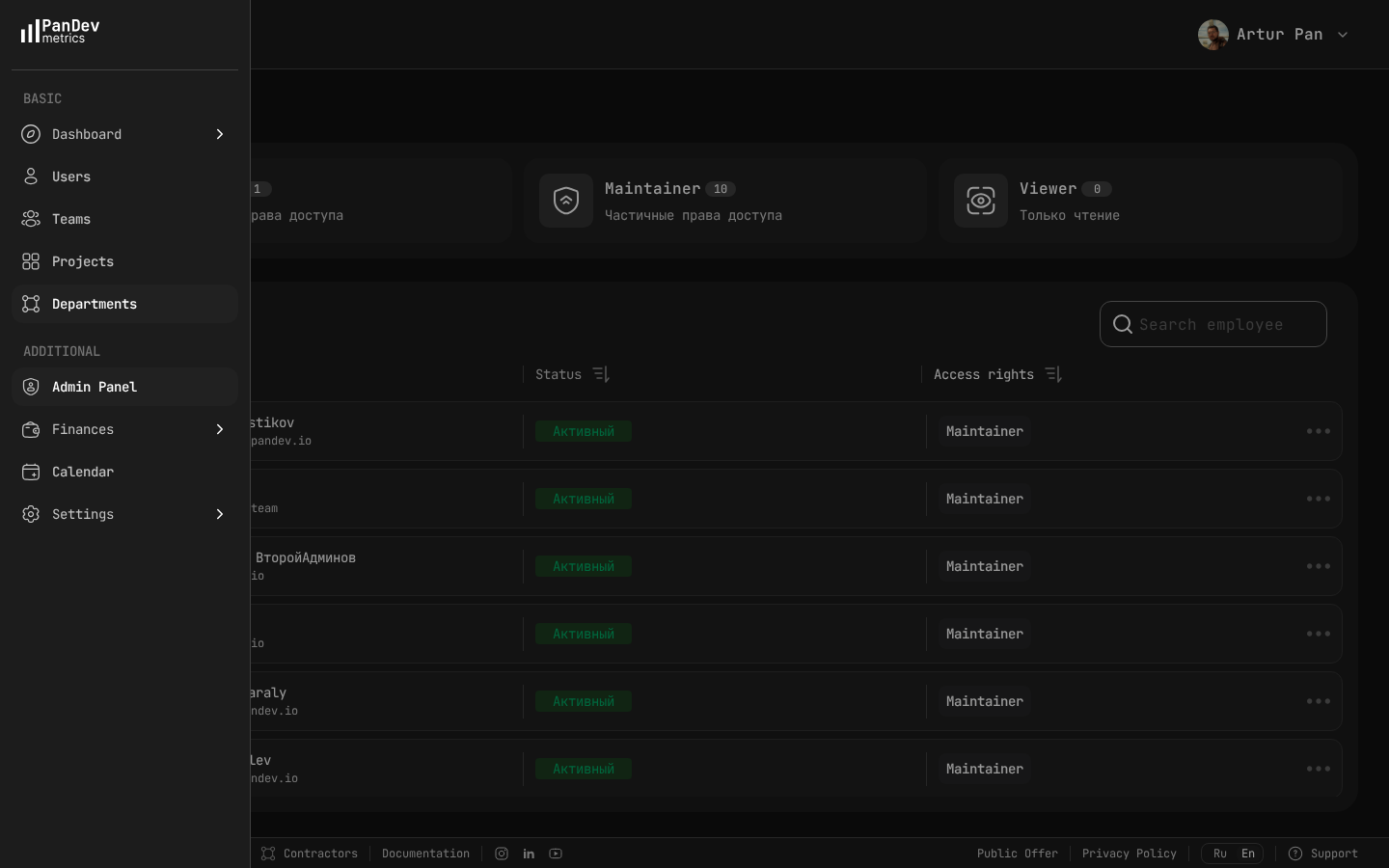The height and width of the screenshot is (868, 1389).
Task: Open the Teams section
Action: (x=71, y=219)
